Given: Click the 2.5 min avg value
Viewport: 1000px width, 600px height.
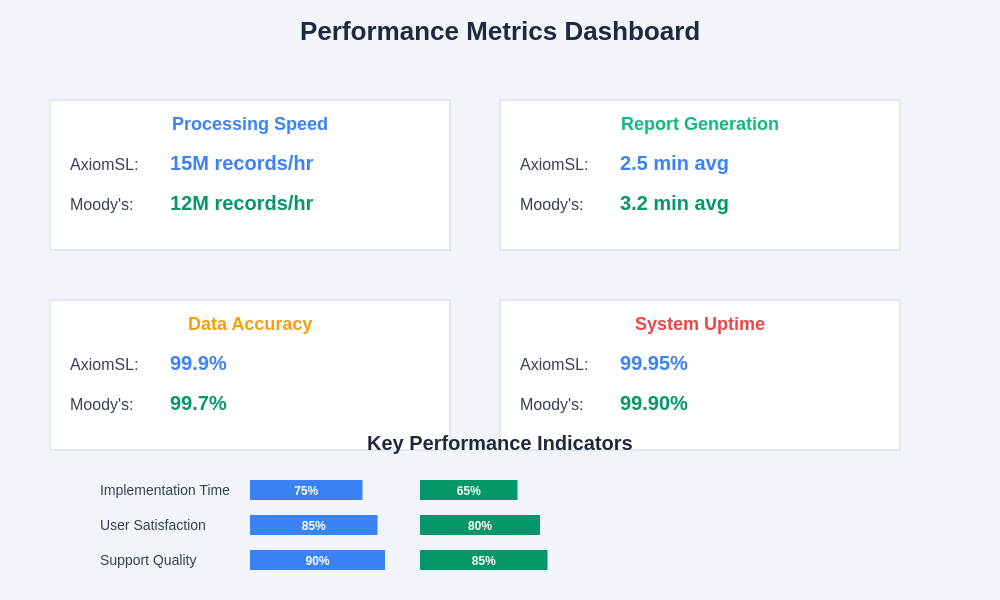Looking at the screenshot, I should point(674,163).
